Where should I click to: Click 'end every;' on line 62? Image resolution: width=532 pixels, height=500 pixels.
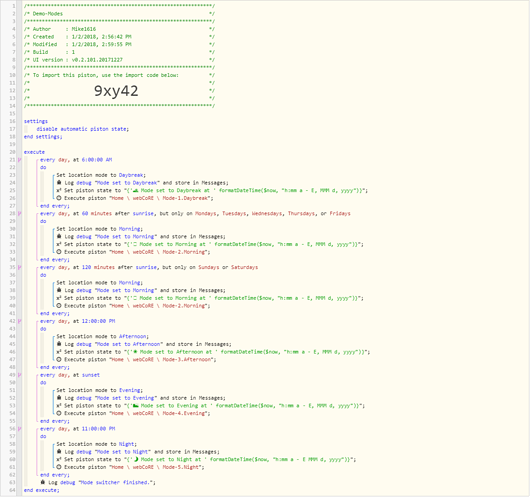(x=55, y=476)
